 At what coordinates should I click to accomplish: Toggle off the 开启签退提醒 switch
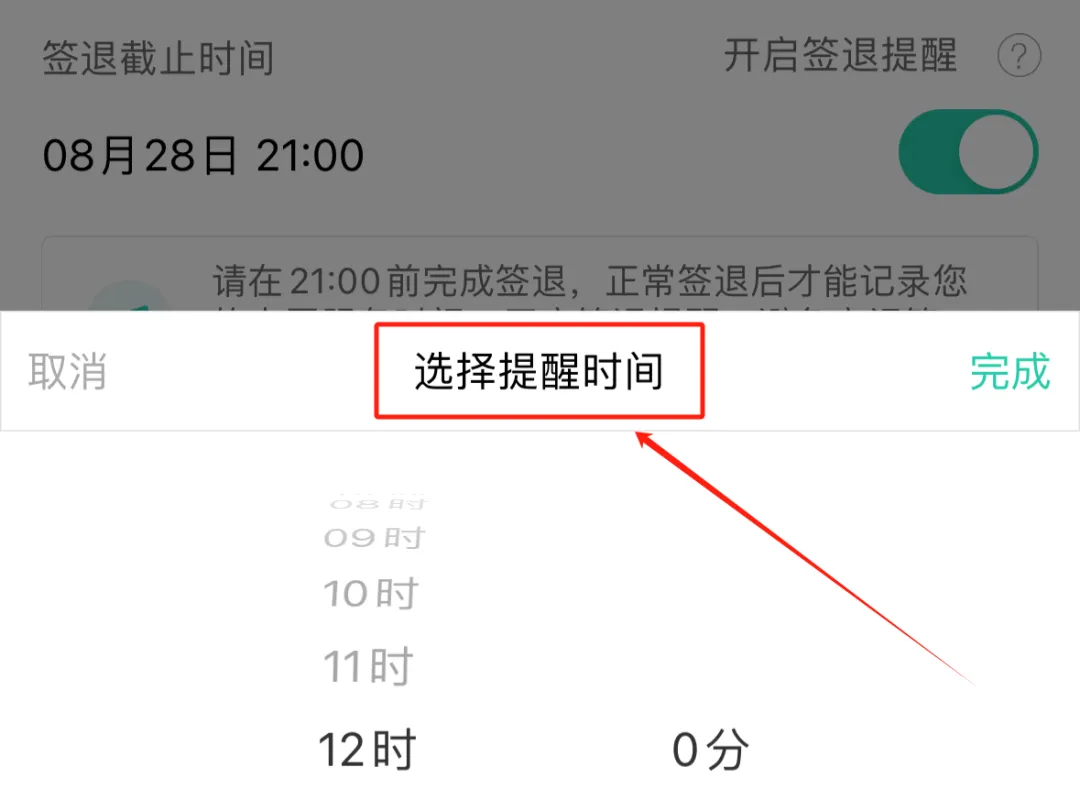pos(968,152)
